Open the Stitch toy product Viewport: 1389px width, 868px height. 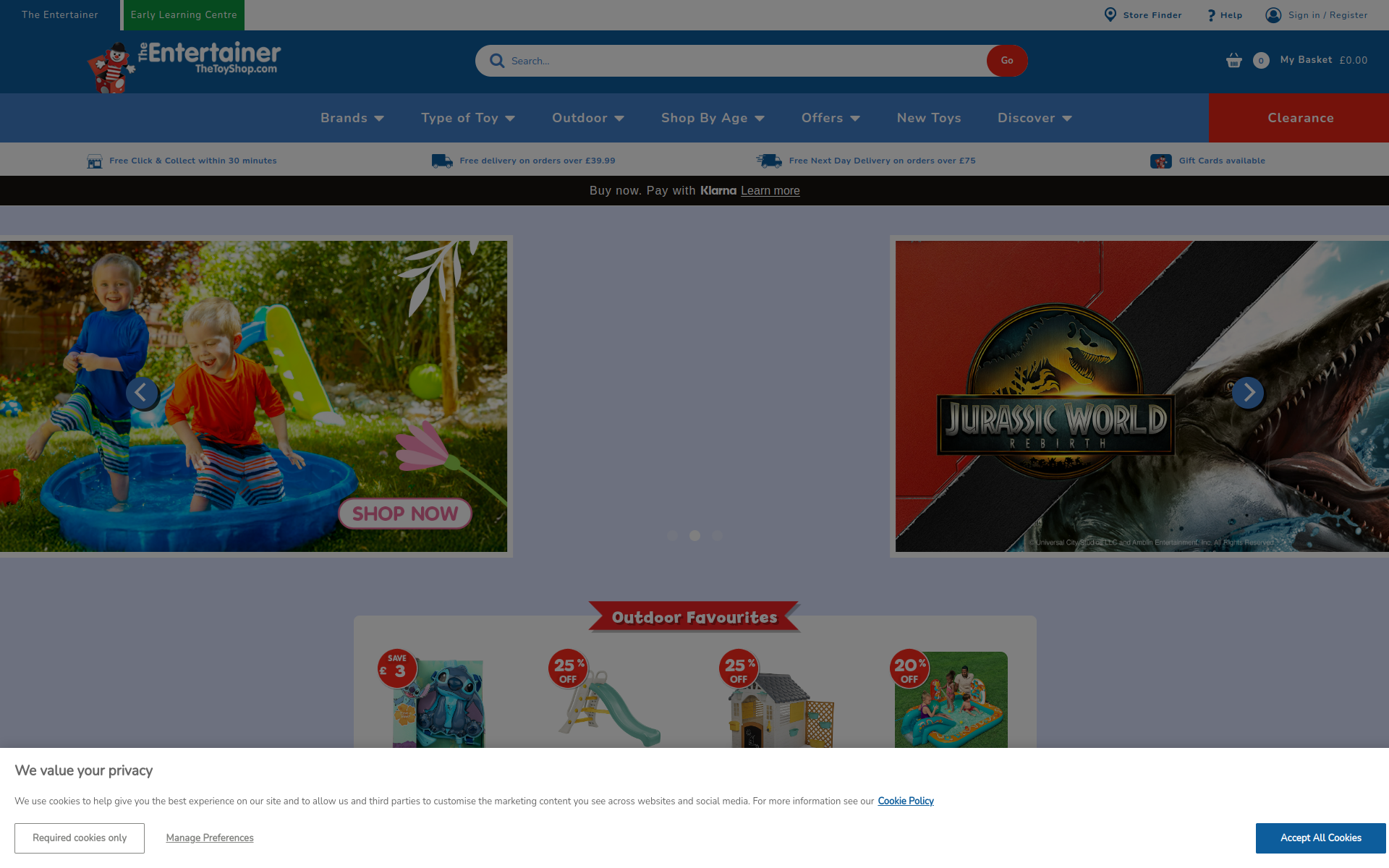pyautogui.click(x=438, y=702)
